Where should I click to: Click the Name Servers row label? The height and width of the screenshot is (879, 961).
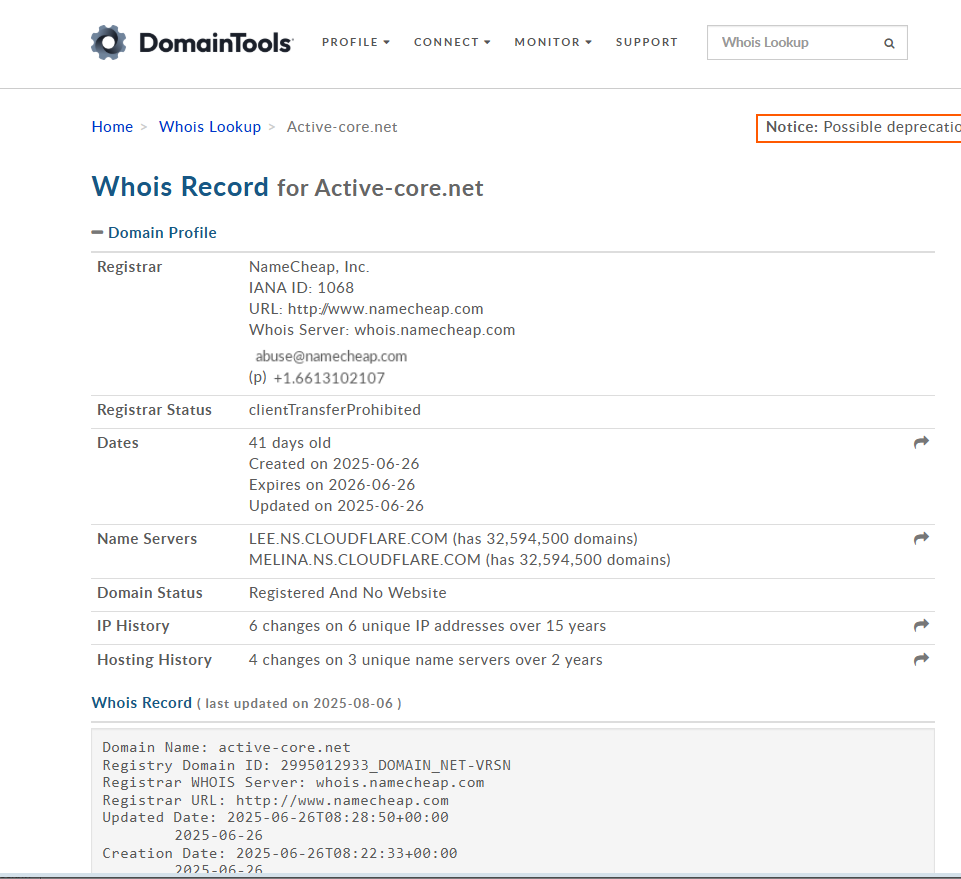pos(147,539)
